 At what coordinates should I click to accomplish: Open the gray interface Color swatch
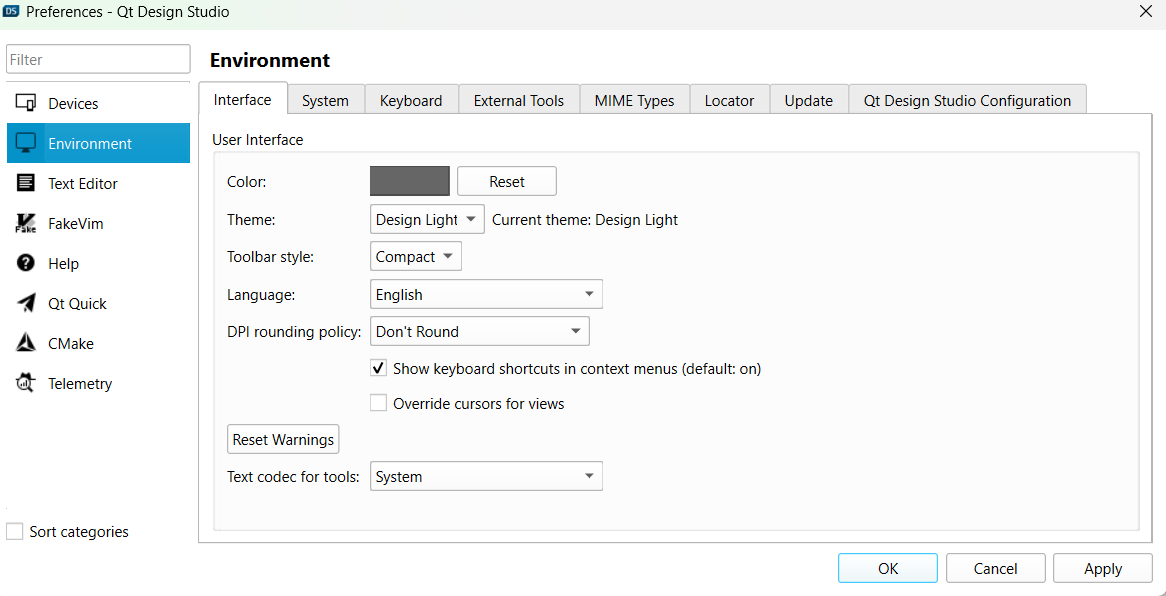[x=410, y=181]
